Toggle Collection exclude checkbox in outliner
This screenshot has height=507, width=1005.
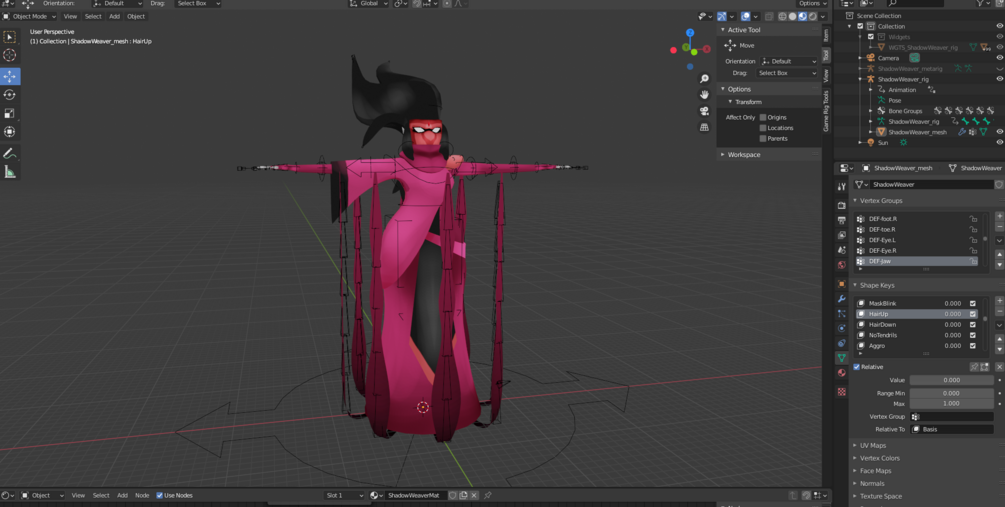point(860,26)
